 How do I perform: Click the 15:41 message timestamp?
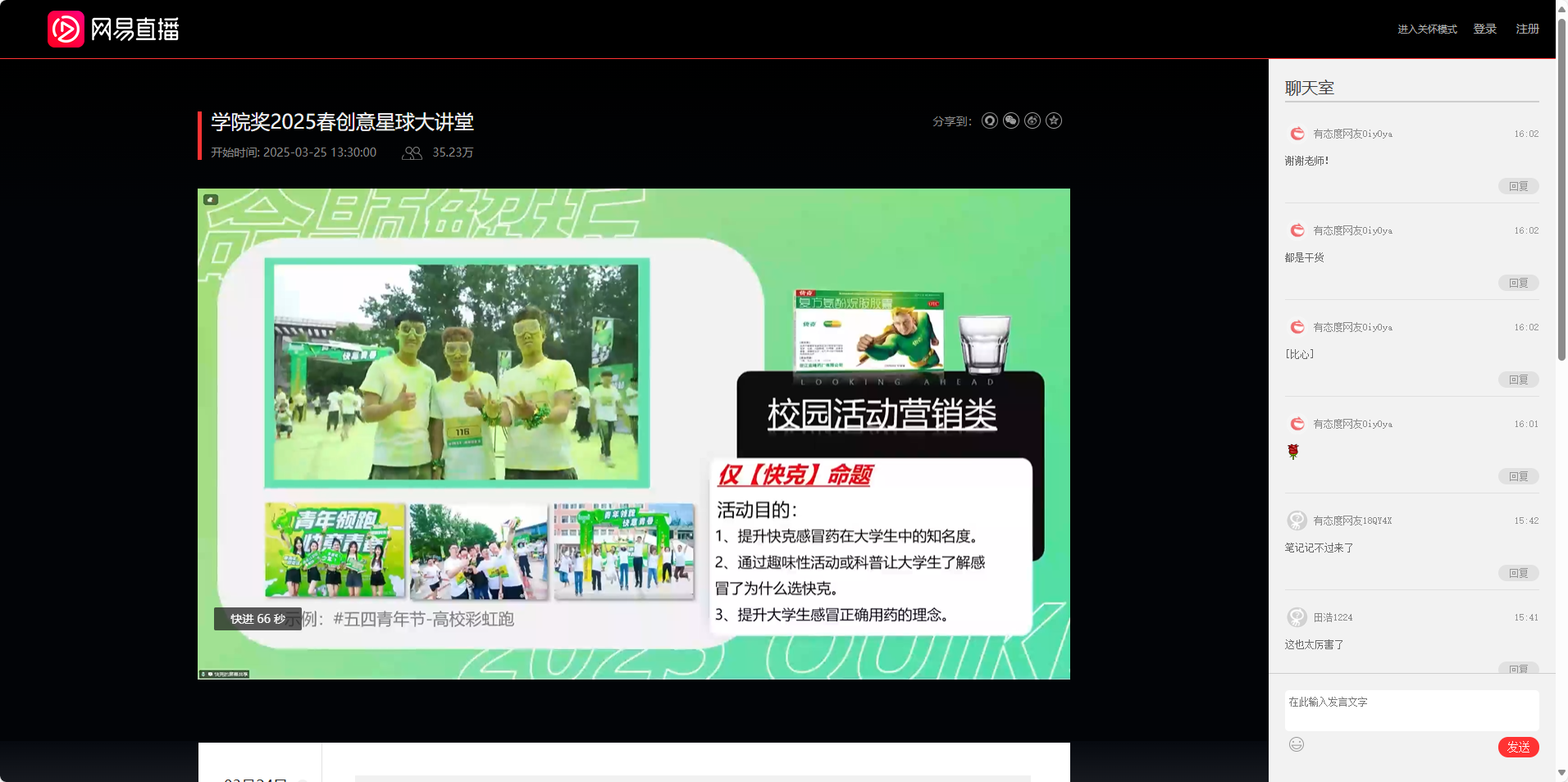tap(1526, 617)
